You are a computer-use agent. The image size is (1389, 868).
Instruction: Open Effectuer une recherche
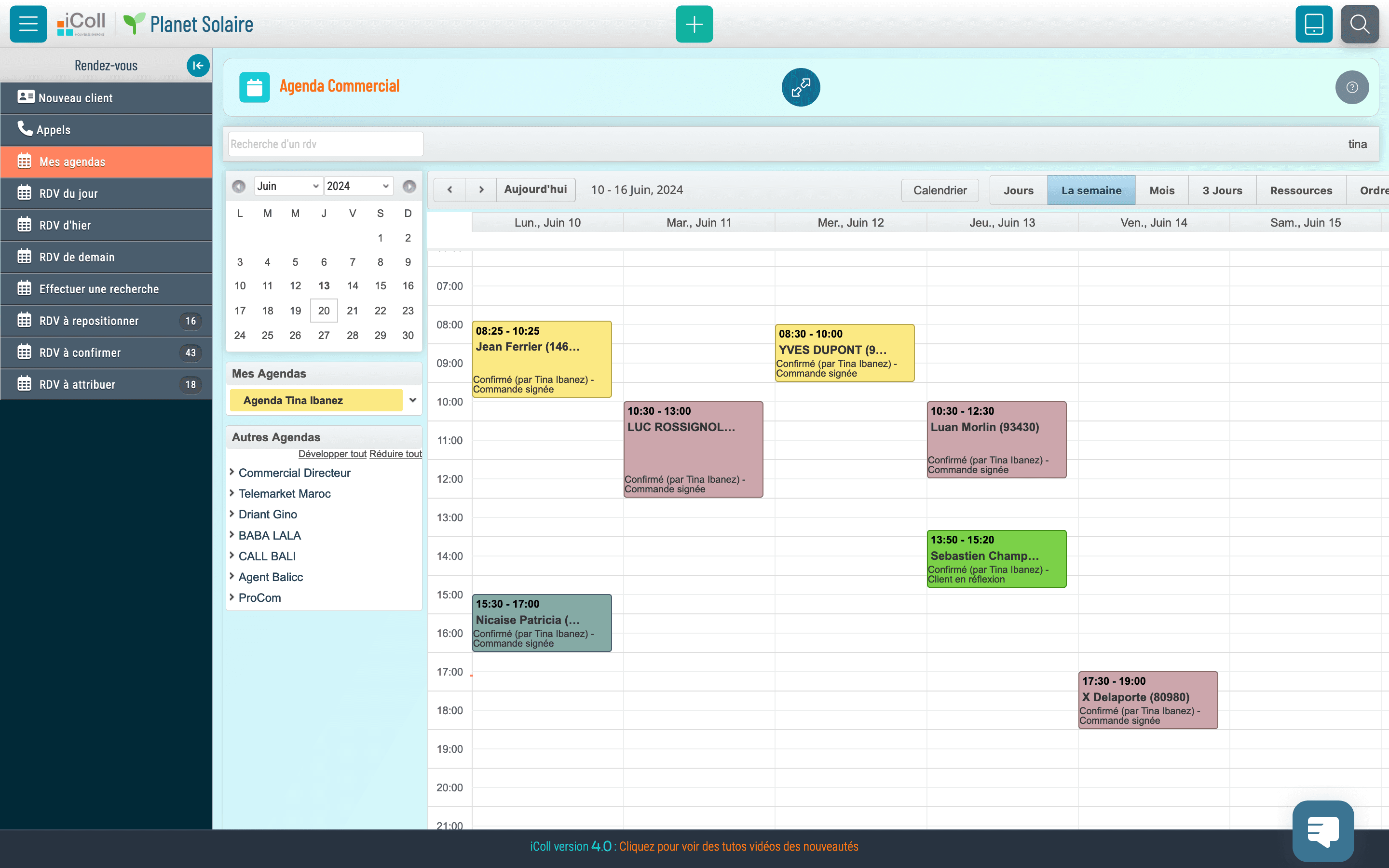[106, 289]
